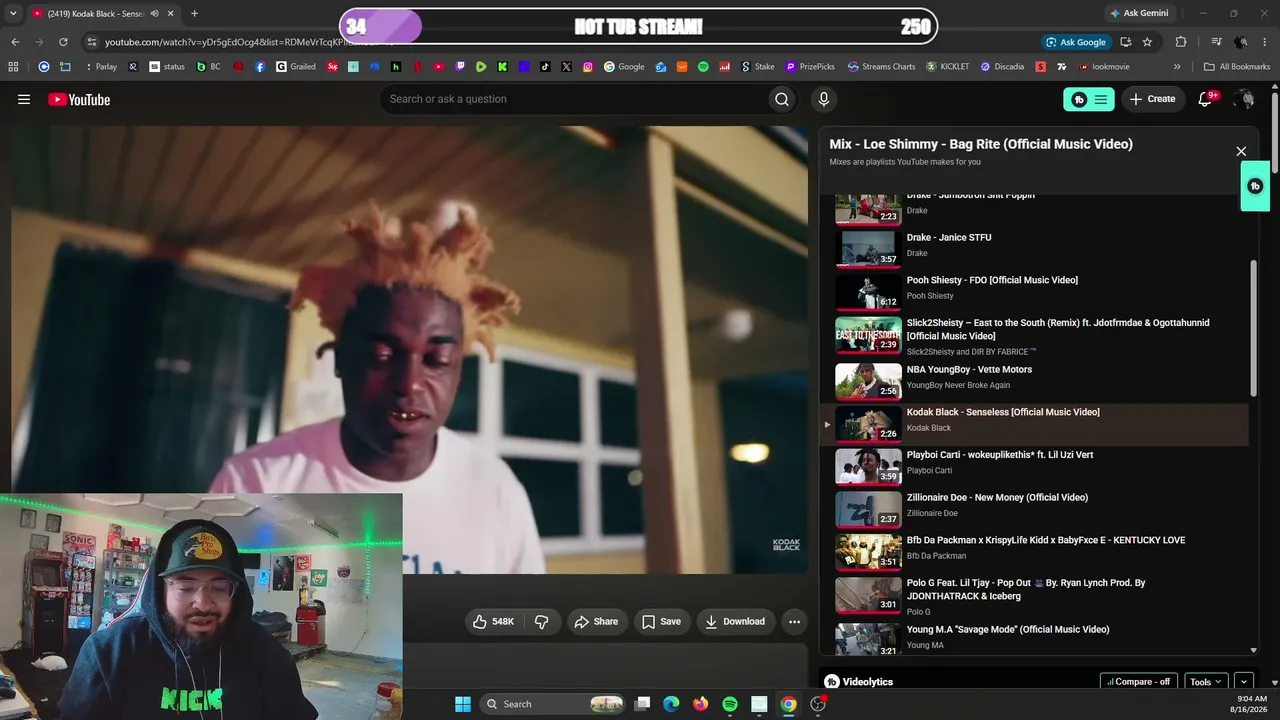Expand the Videolytics panel chevron
Screen dimensions: 1280x720
pos(1244,682)
